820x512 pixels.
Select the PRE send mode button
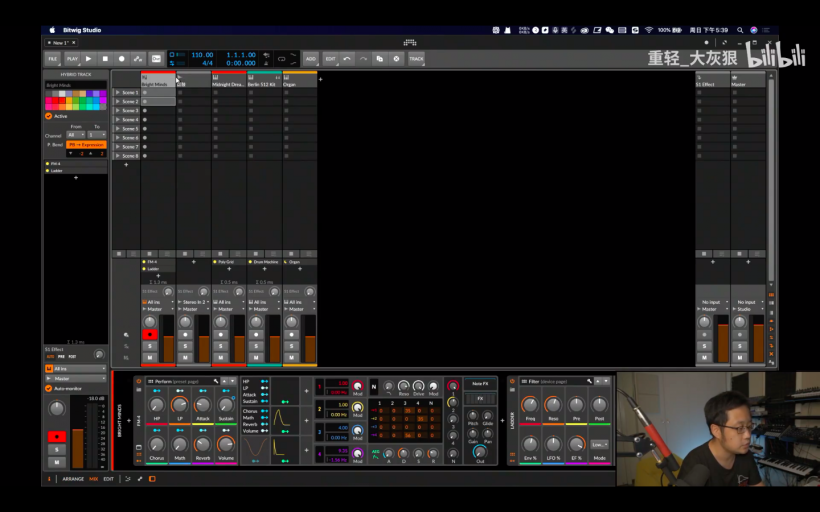click(61, 357)
